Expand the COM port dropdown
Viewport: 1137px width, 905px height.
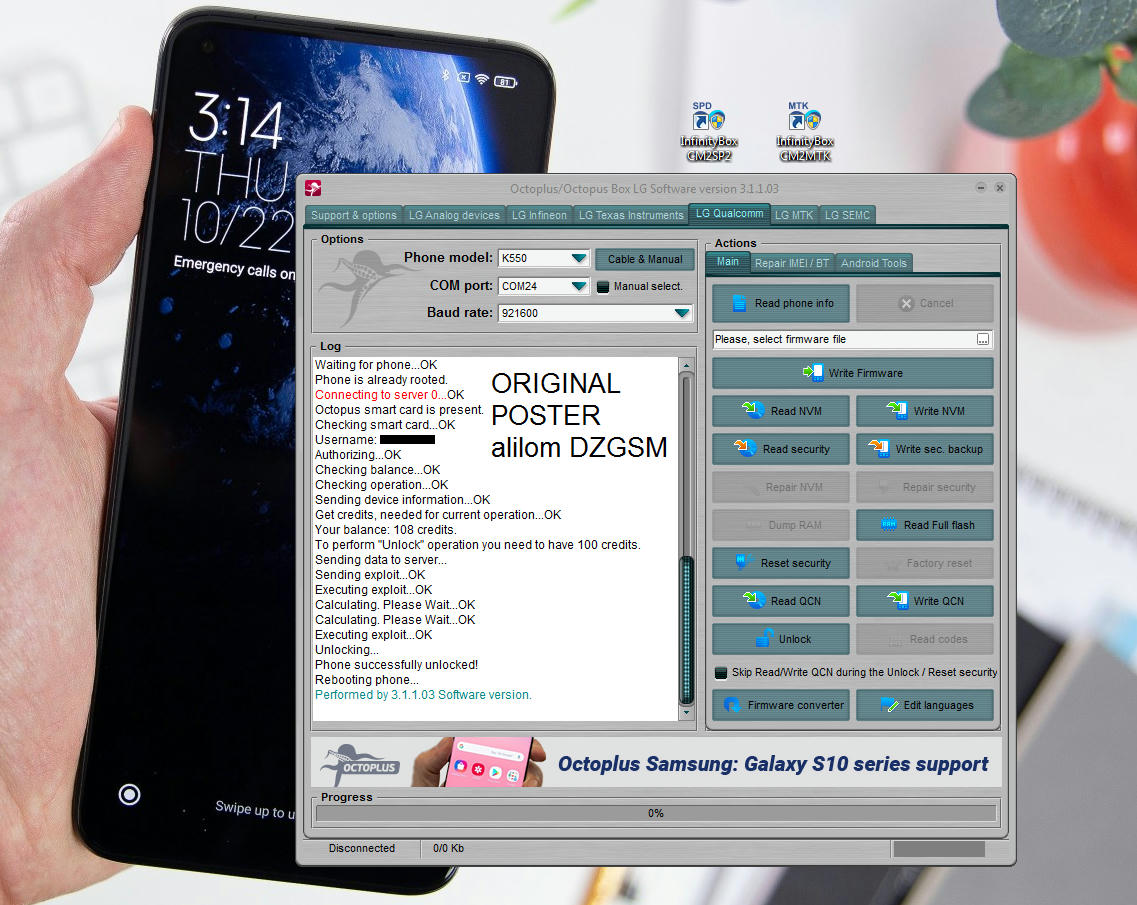[579, 286]
